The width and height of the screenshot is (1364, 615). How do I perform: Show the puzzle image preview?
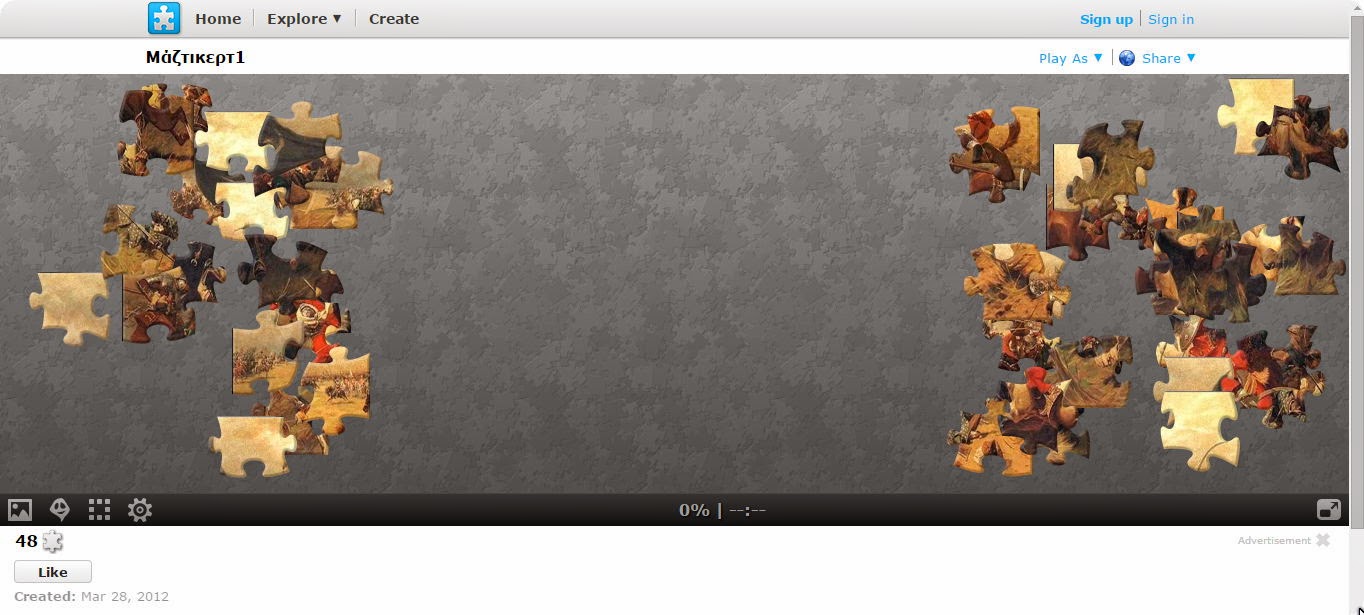(20, 510)
